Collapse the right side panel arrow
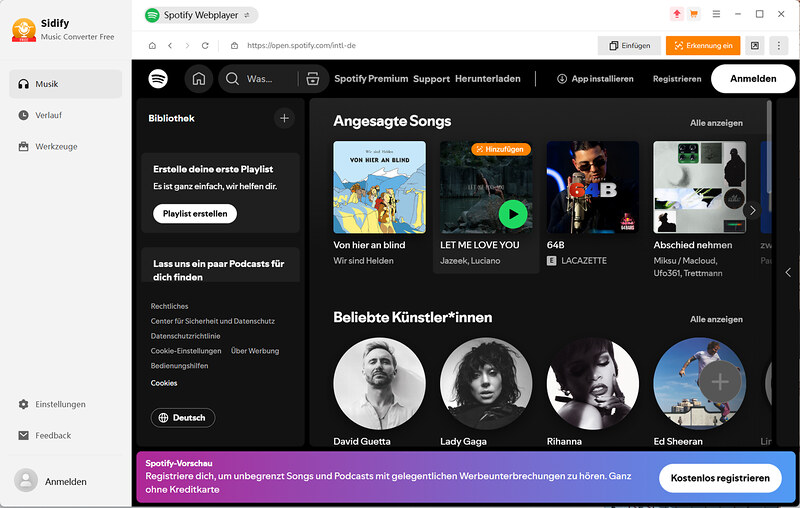The image size is (800, 508). click(x=788, y=272)
